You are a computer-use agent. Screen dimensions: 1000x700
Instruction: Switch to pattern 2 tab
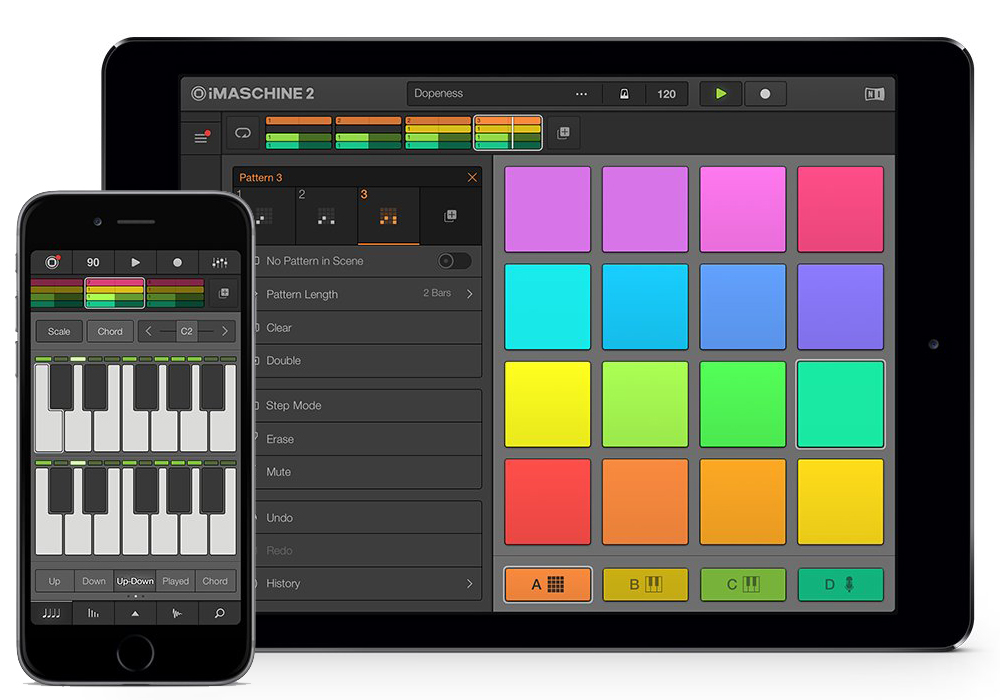[x=327, y=215]
